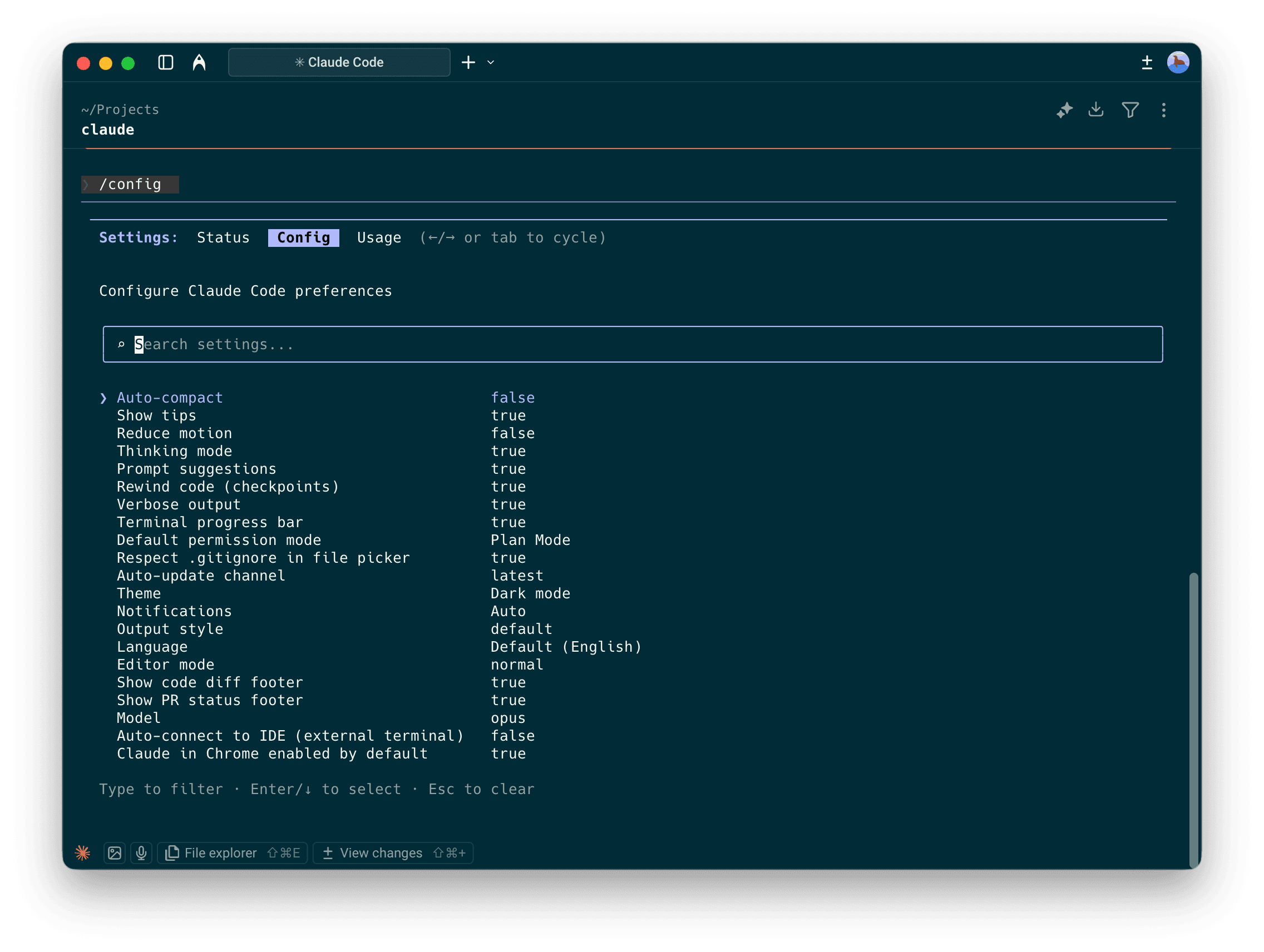Toggle the sidebar panel icon
The height and width of the screenshot is (952, 1264).
point(166,62)
